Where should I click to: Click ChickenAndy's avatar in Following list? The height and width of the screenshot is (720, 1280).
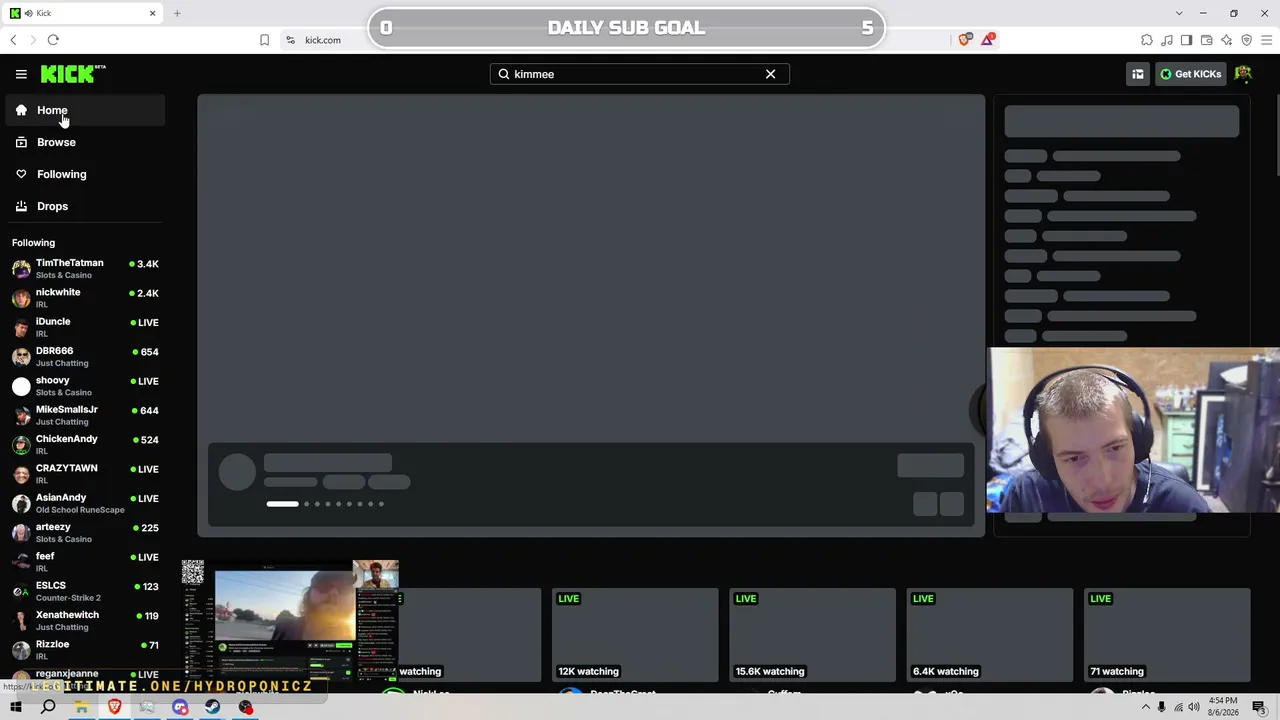(21, 444)
